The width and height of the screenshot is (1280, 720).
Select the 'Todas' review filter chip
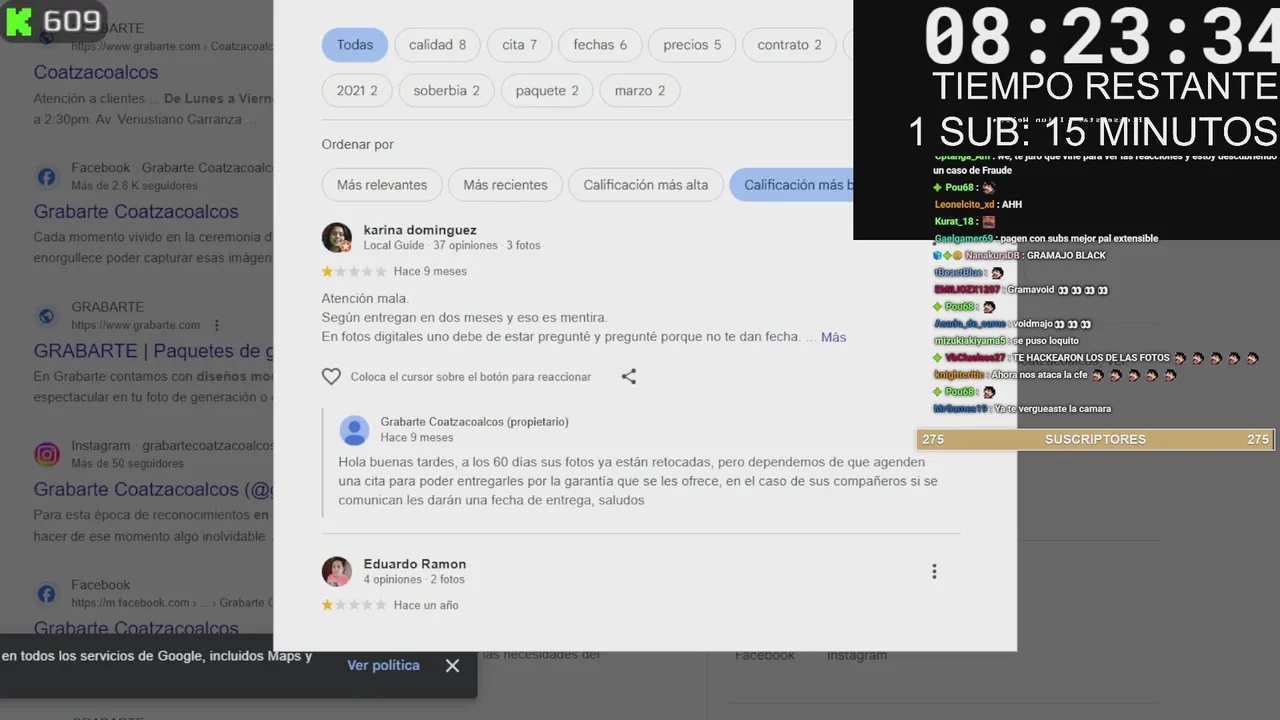[355, 45]
